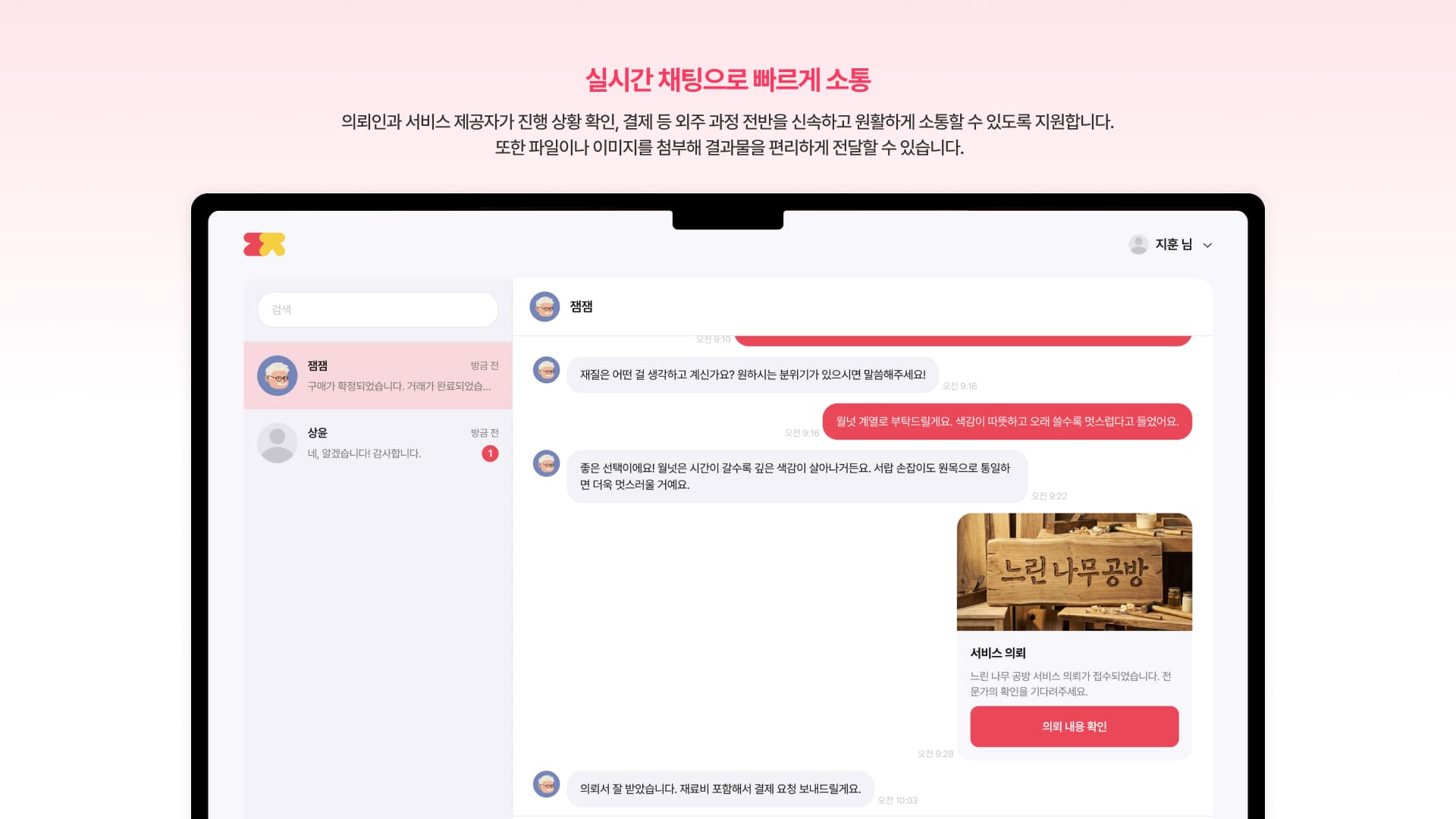The width and height of the screenshot is (1456, 819).
Task: Select the 재질은 어떤 걸 생각하고 message bubble
Action: tap(752, 375)
